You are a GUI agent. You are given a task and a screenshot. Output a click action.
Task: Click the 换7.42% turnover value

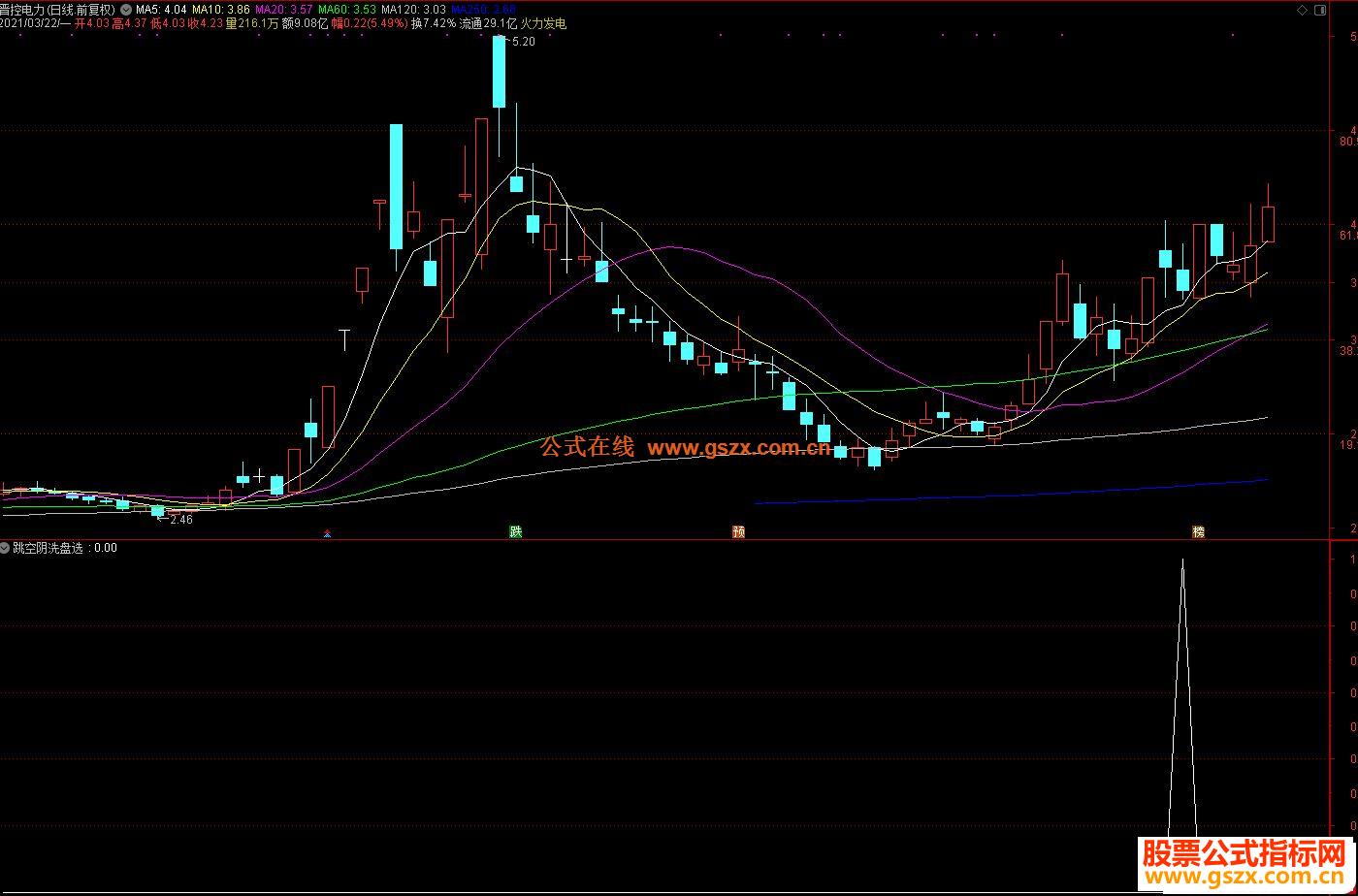pos(433,23)
